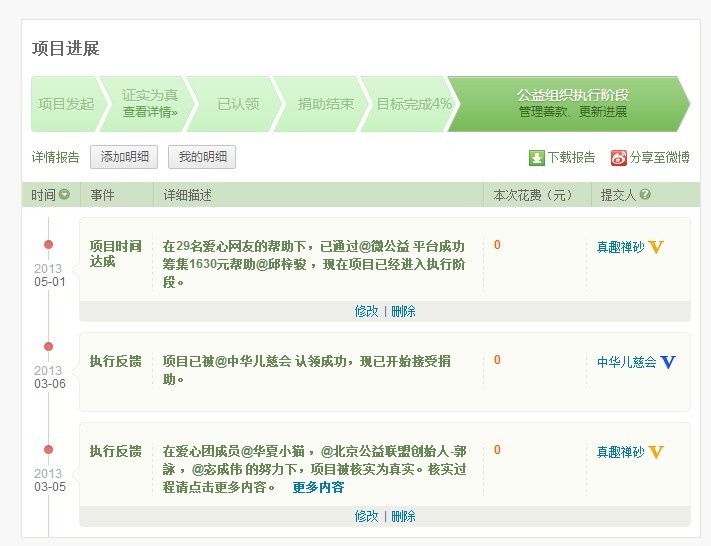Click the red timeline dot for 2013 03-06

49,346
